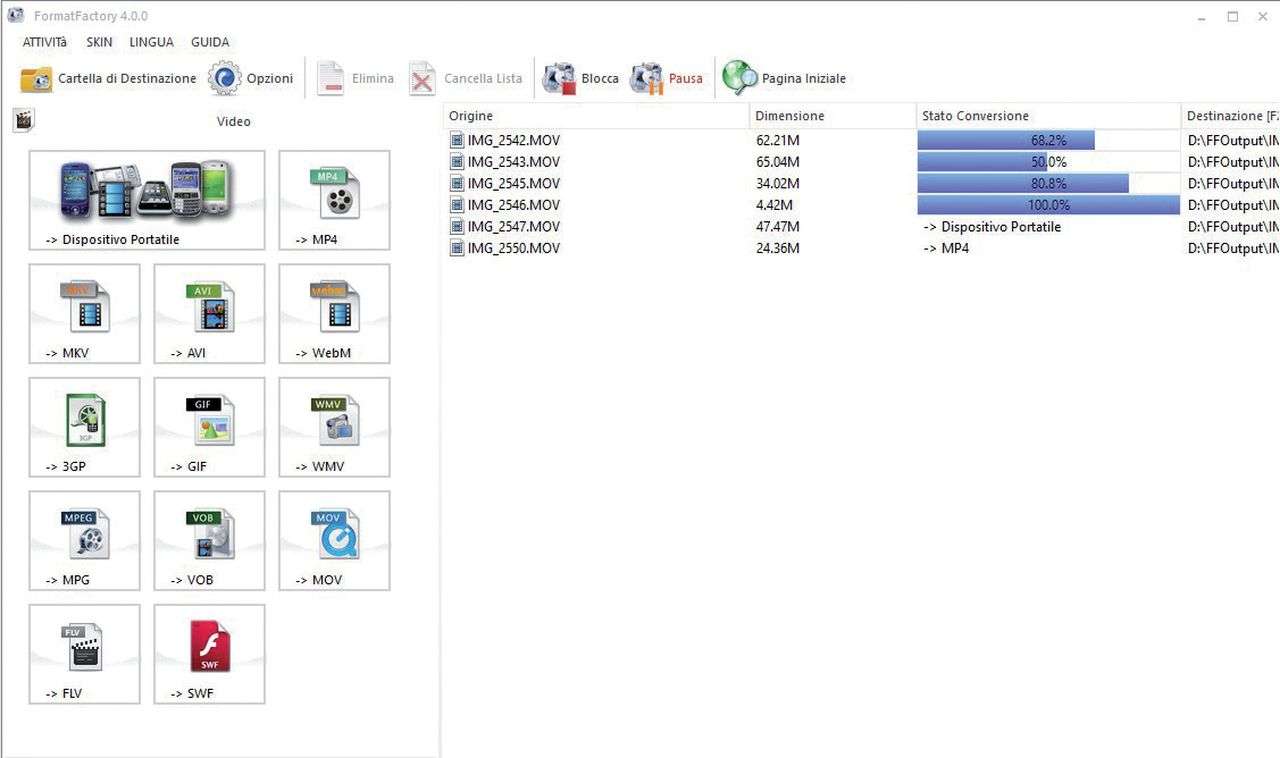Open the ATTIVITà menu
Screen dimensions: 1280x758
[44, 42]
